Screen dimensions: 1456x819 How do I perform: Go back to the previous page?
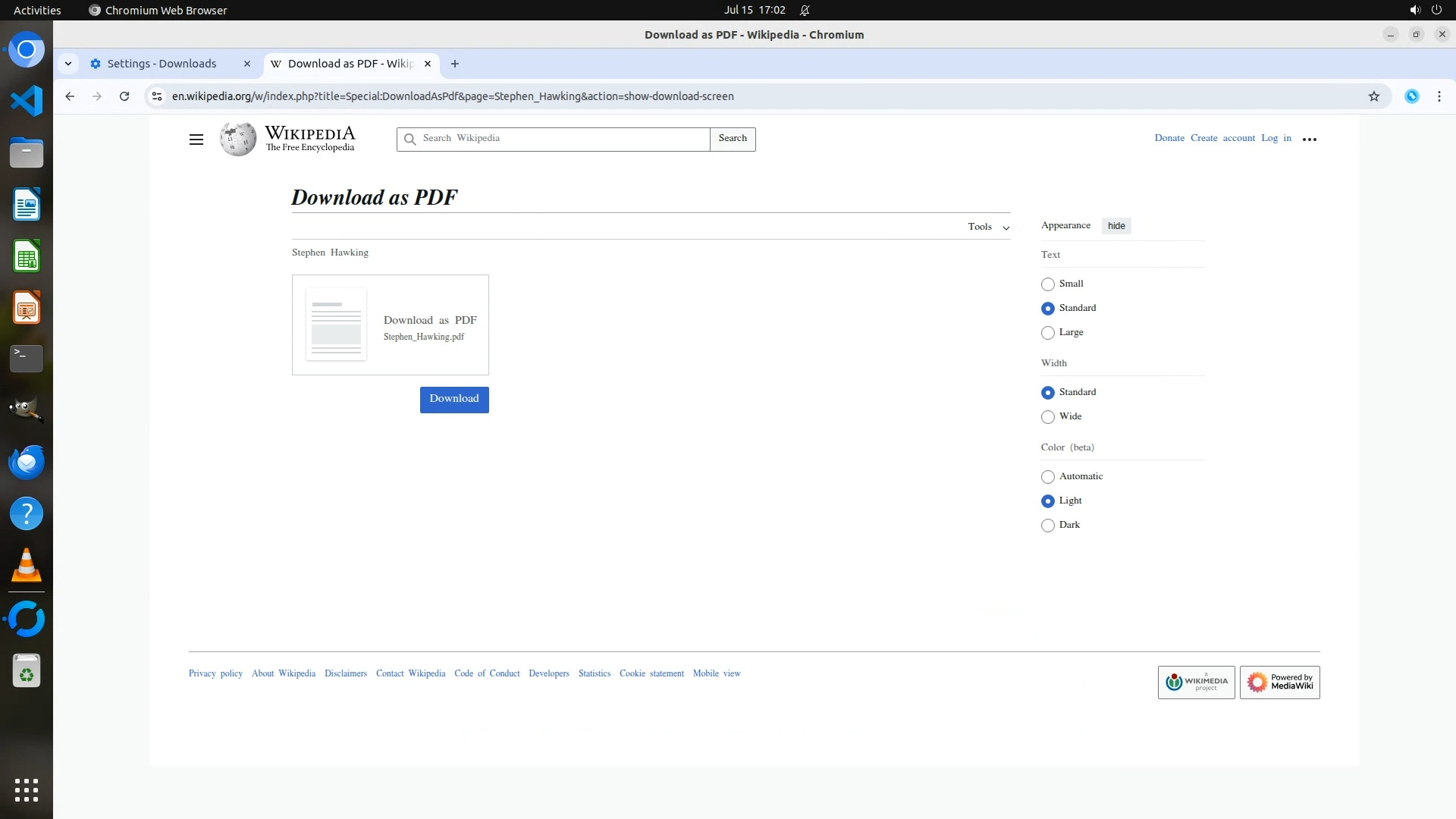coord(70,96)
